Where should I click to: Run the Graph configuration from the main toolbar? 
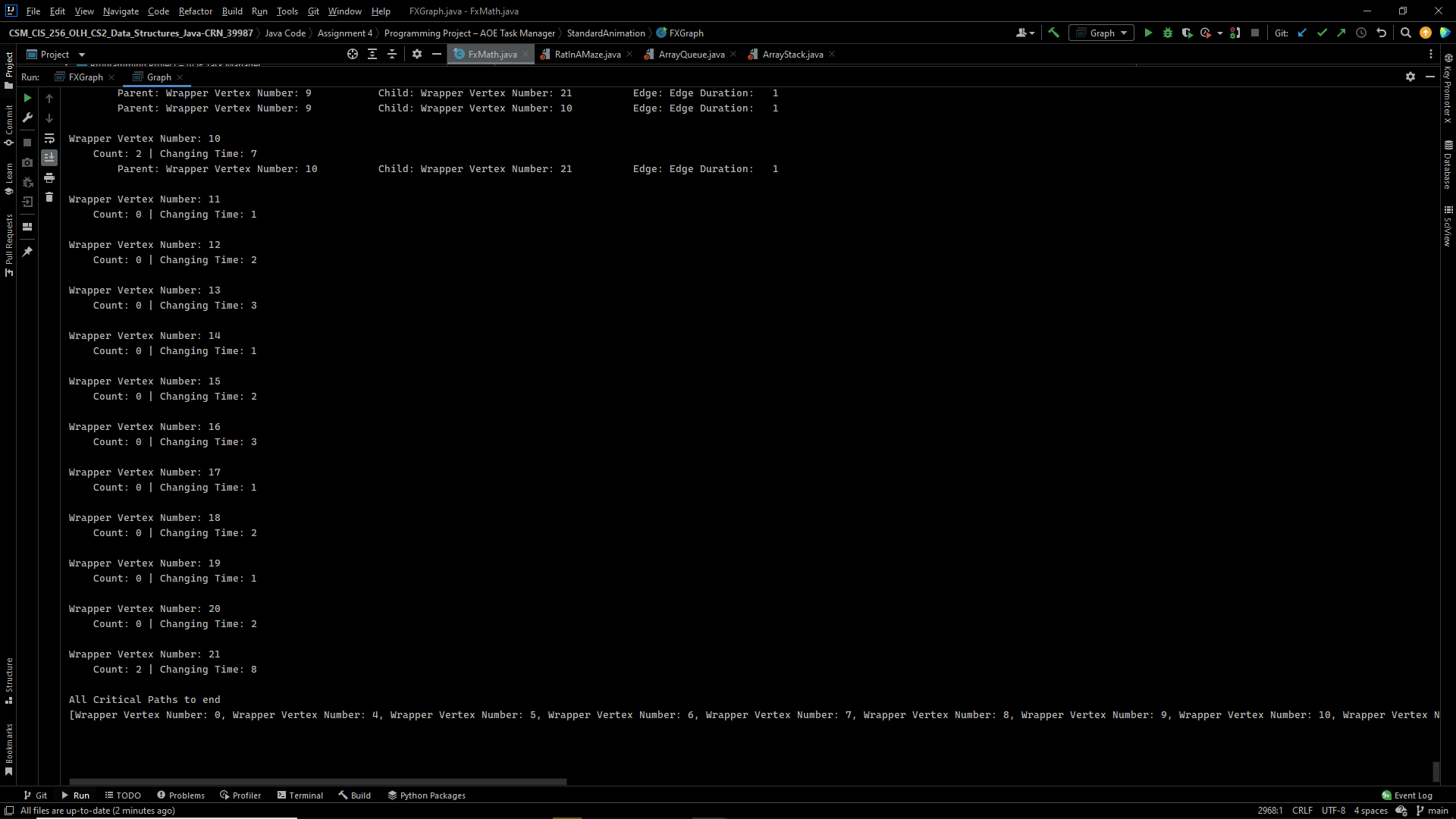pyautogui.click(x=1148, y=33)
